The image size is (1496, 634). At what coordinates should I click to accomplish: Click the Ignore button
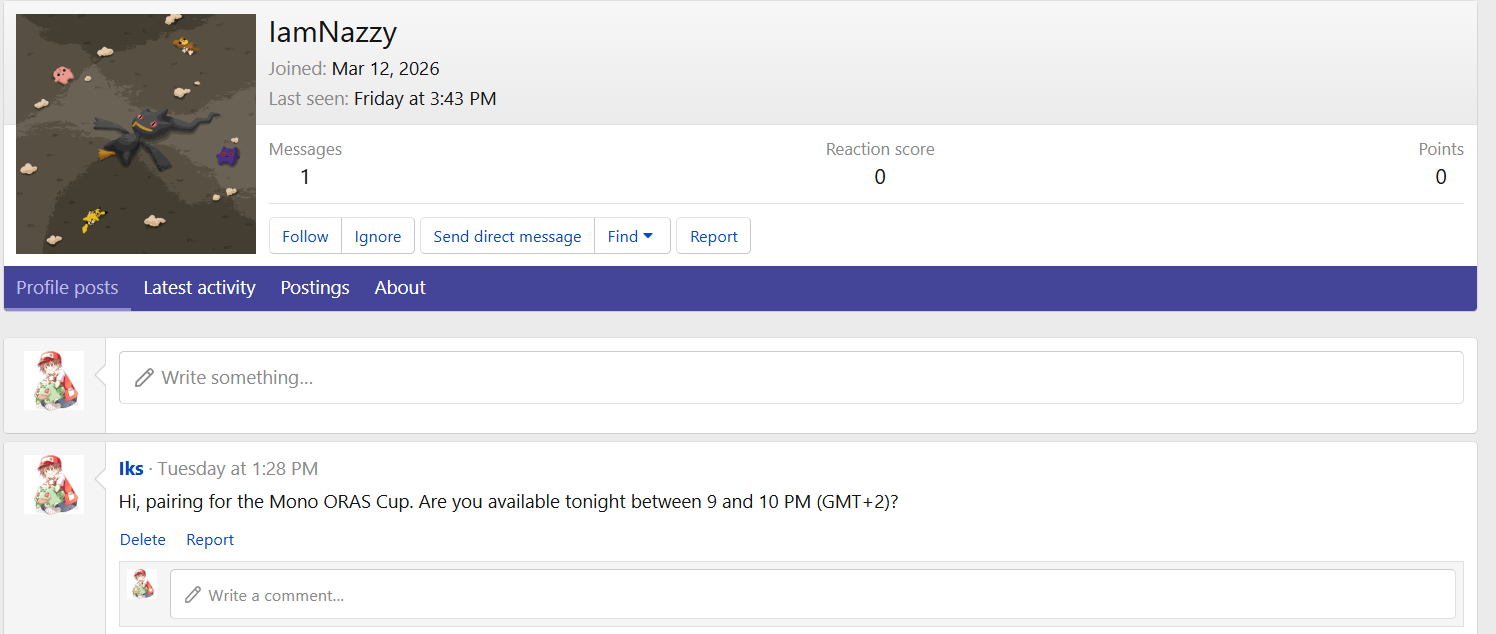tap(378, 236)
